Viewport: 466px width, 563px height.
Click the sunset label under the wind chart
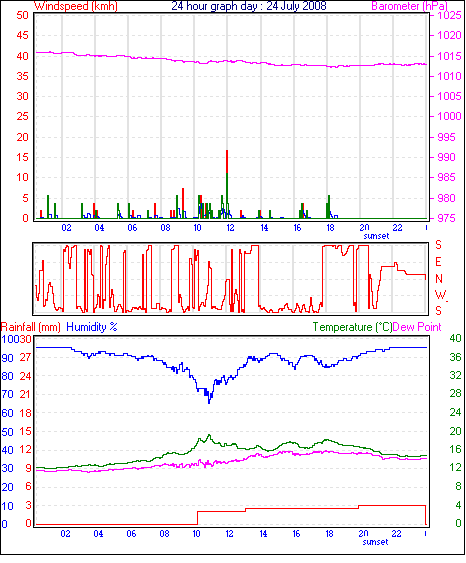coord(376,236)
